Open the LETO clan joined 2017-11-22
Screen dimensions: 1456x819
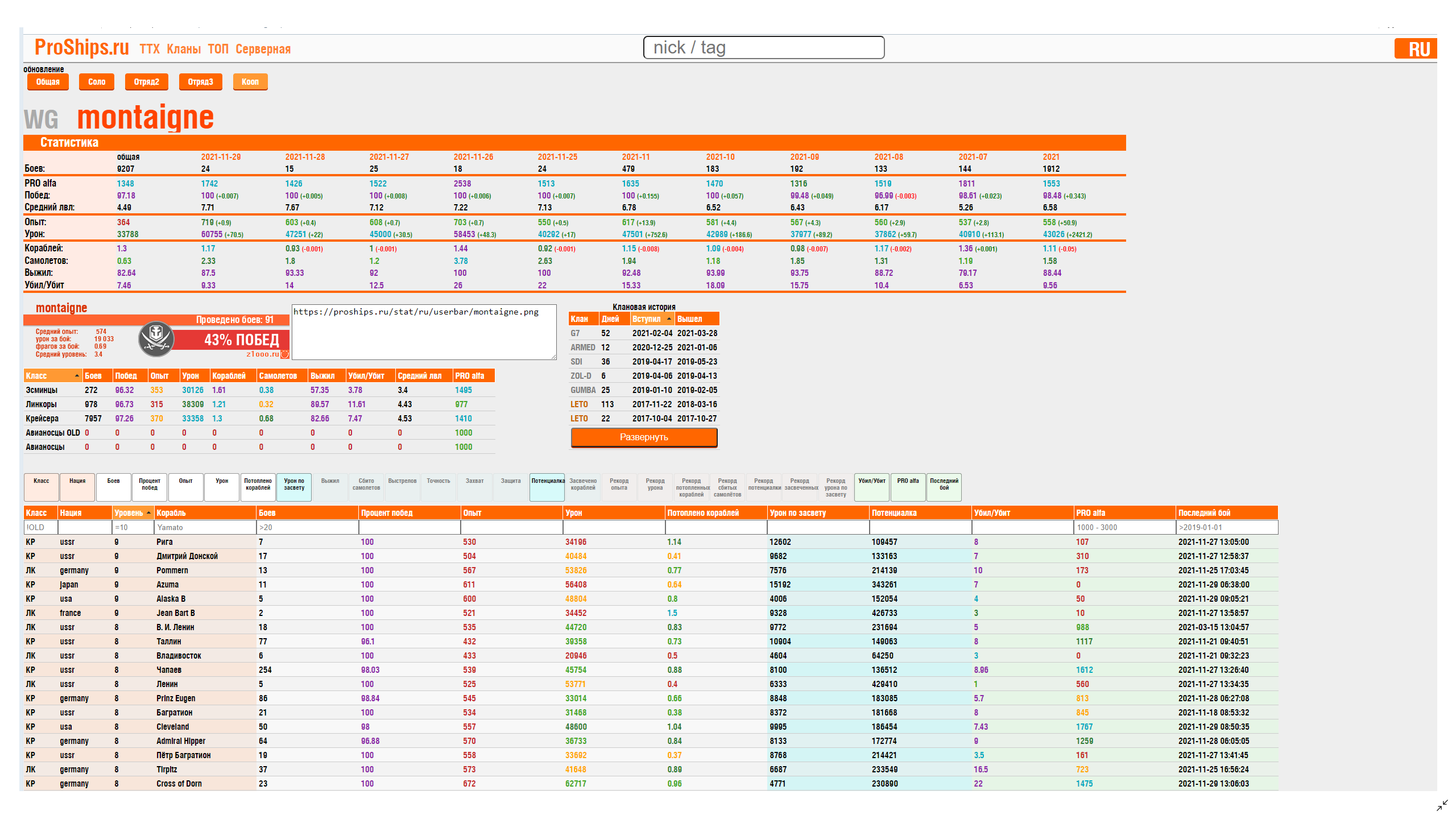click(579, 404)
